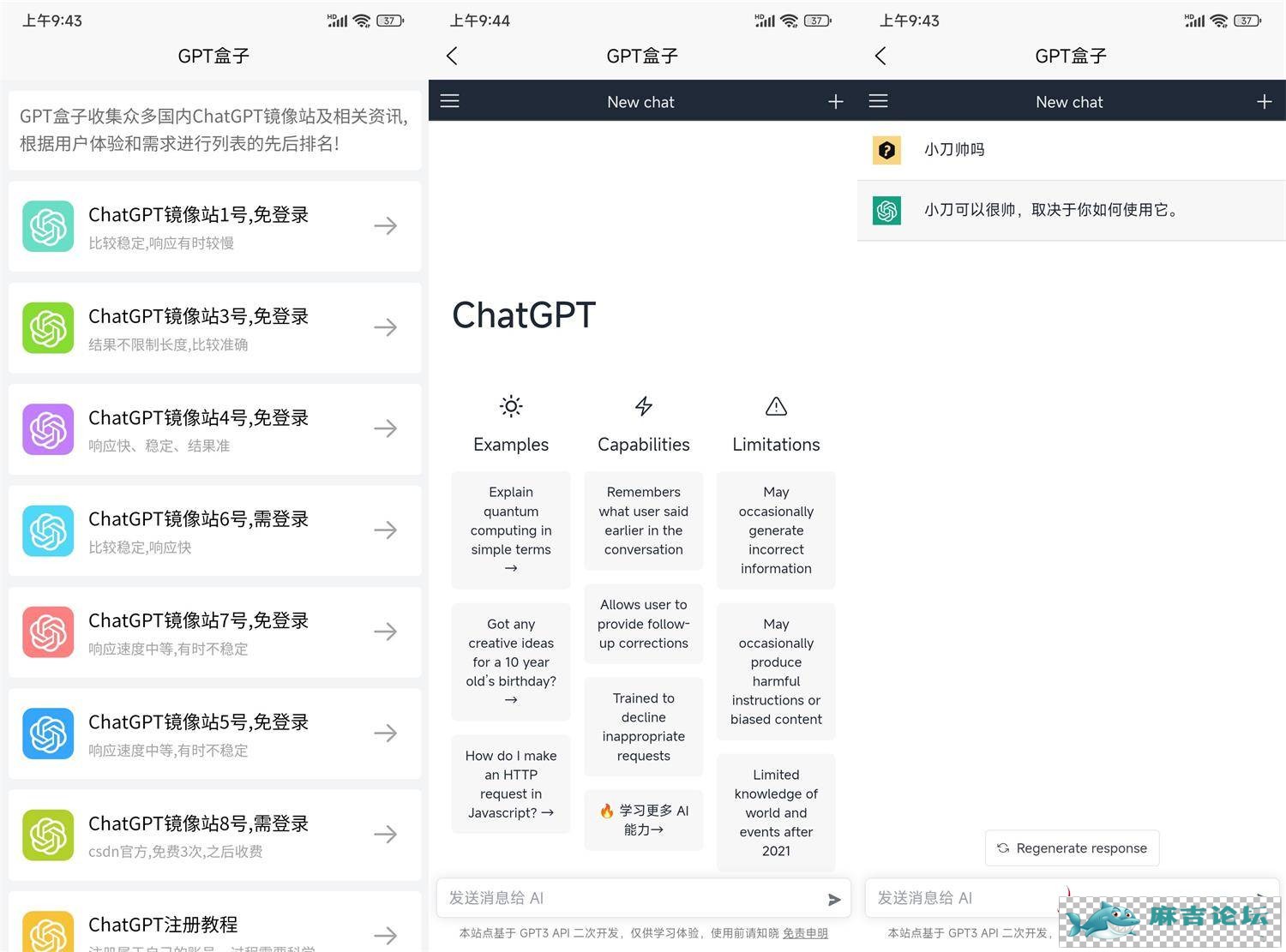Open 免责申明 link below input
1286x952 pixels.
pyautogui.click(x=805, y=933)
